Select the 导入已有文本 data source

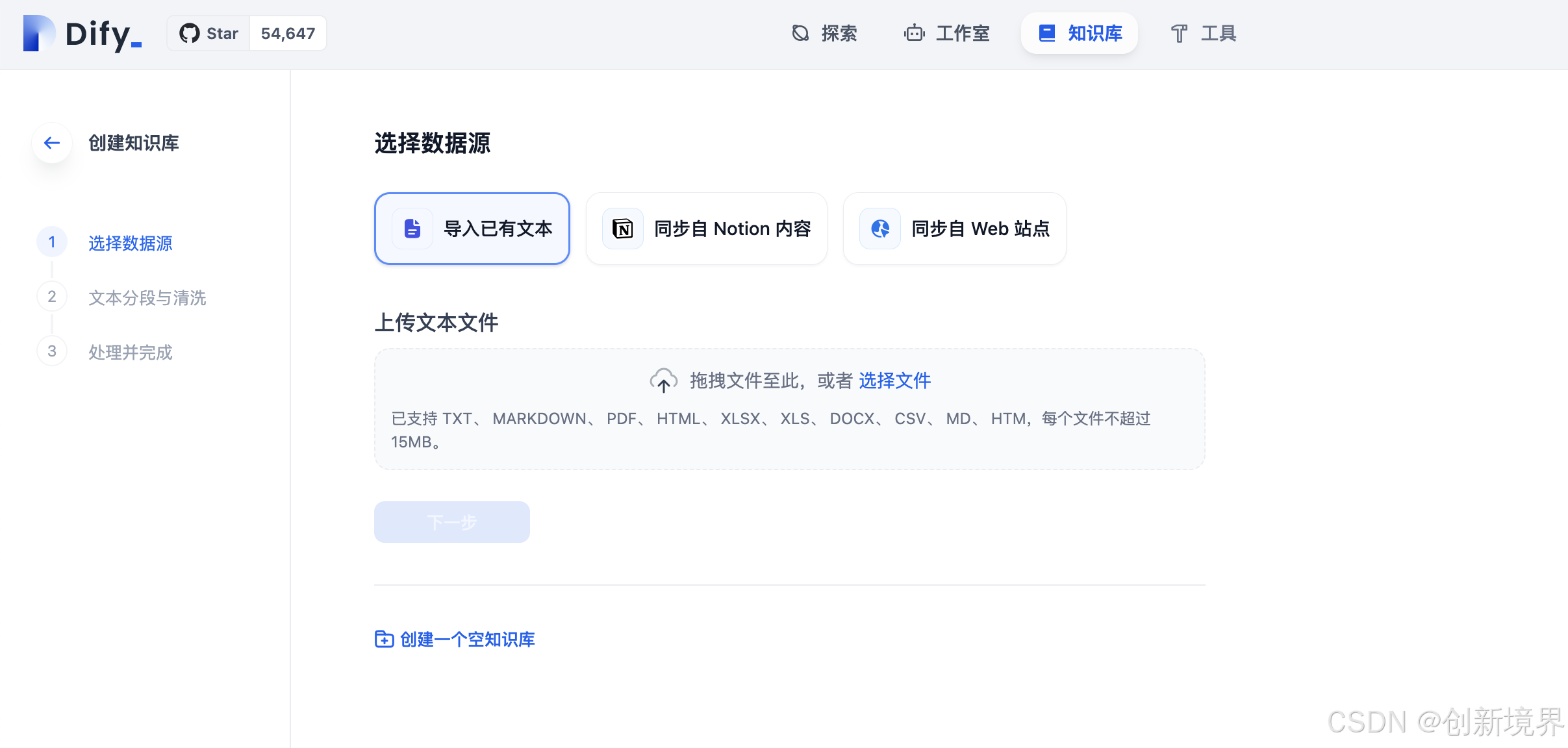click(472, 228)
